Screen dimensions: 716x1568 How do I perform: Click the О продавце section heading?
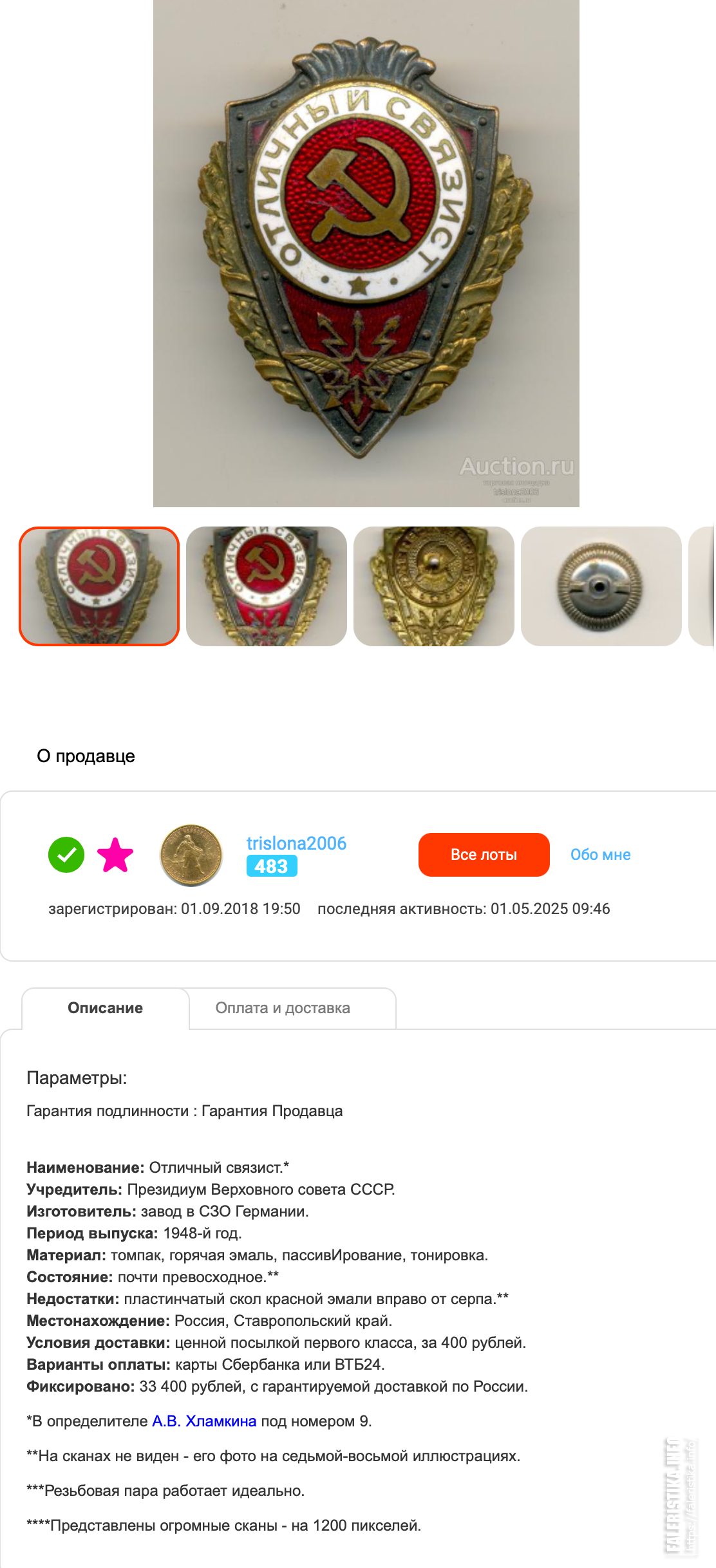tap(86, 756)
